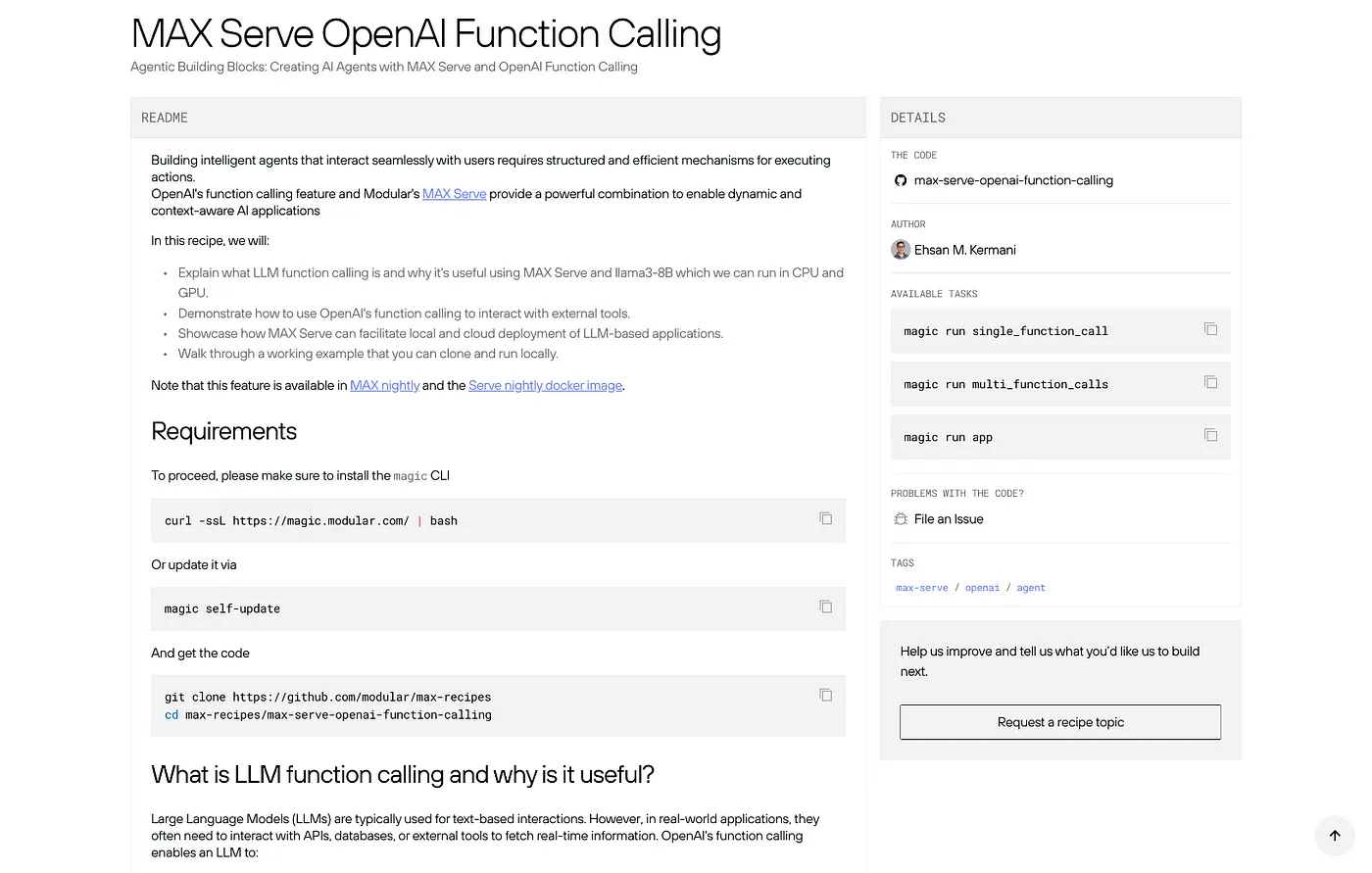The height and width of the screenshot is (873, 1372).
Task: Click the 'magic run app' command text
Action: [948, 437]
